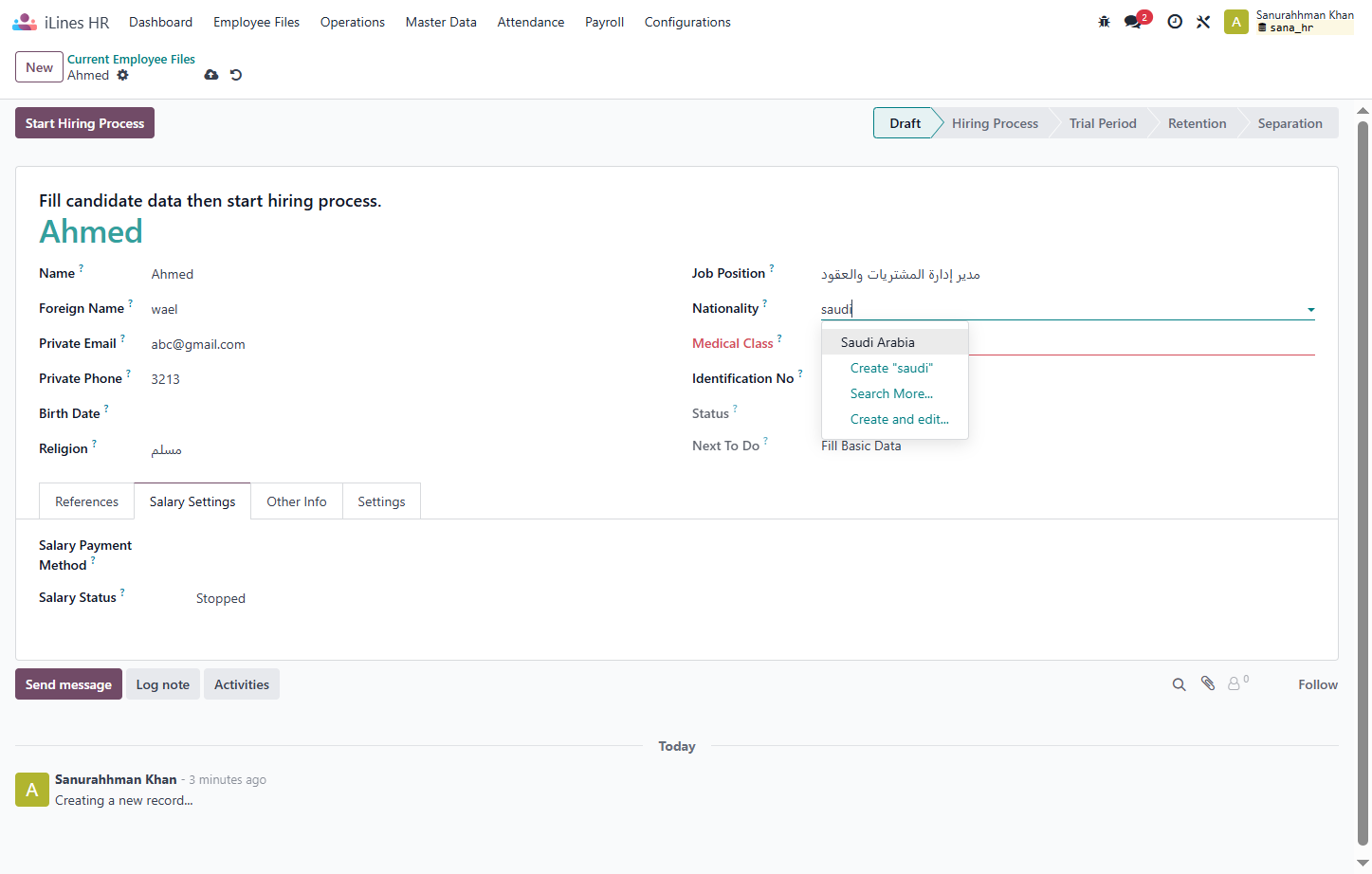
Task: Open the Dashboard menu
Action: click(160, 22)
